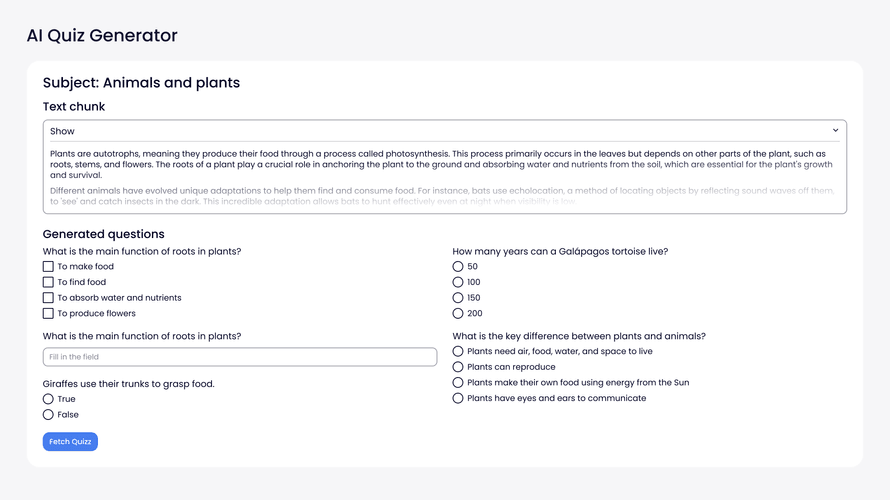Image resolution: width=890 pixels, height=500 pixels.
Task: Select the 'Plants can reproduce' option
Action: pos(458,367)
